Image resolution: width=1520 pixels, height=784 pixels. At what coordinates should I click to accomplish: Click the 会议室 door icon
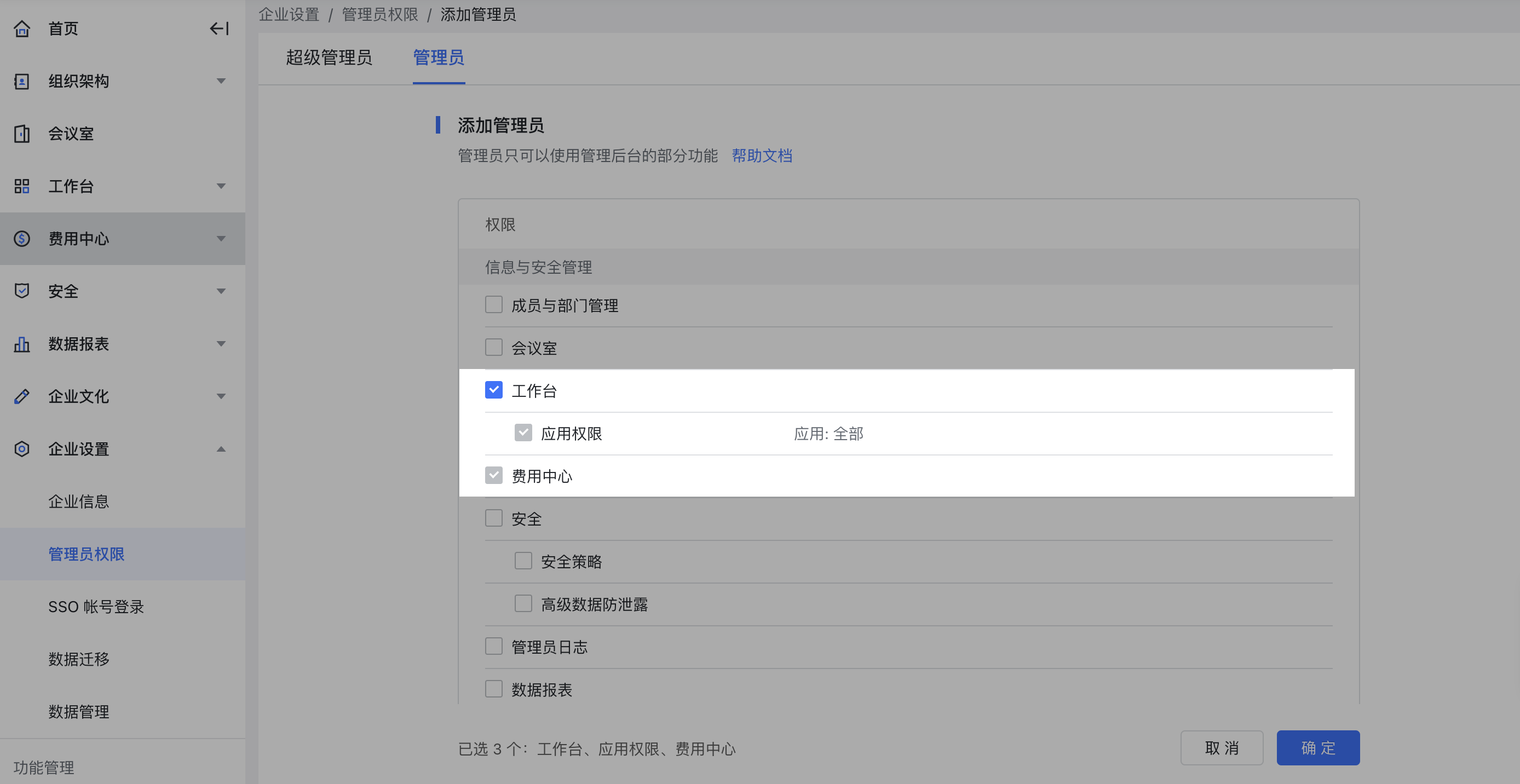(22, 134)
